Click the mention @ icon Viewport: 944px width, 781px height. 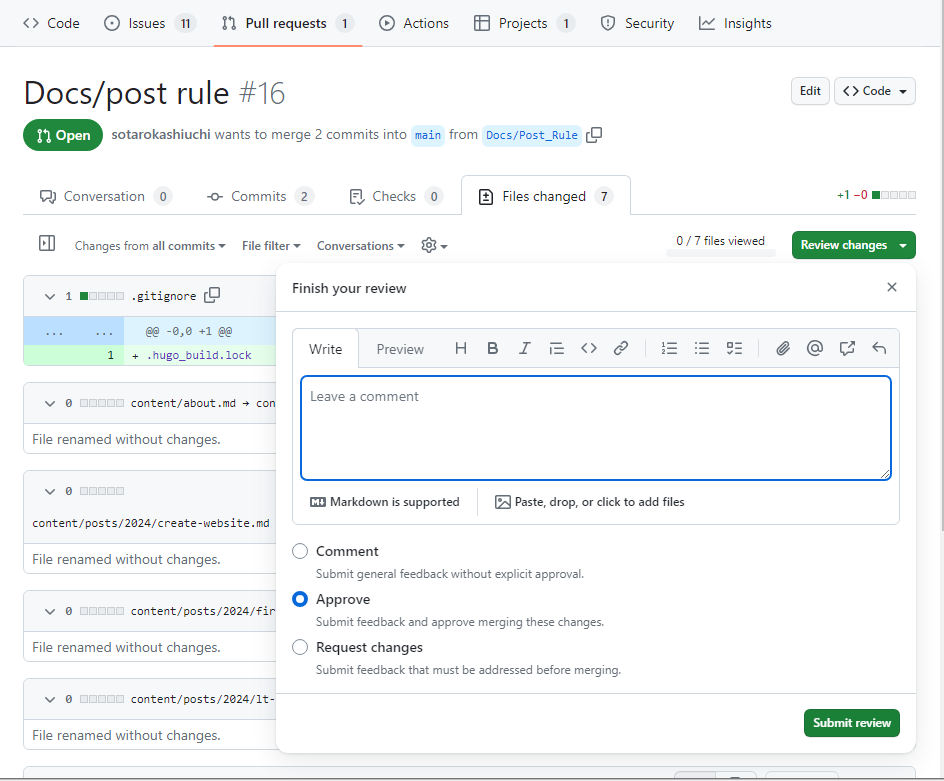pyautogui.click(x=815, y=348)
